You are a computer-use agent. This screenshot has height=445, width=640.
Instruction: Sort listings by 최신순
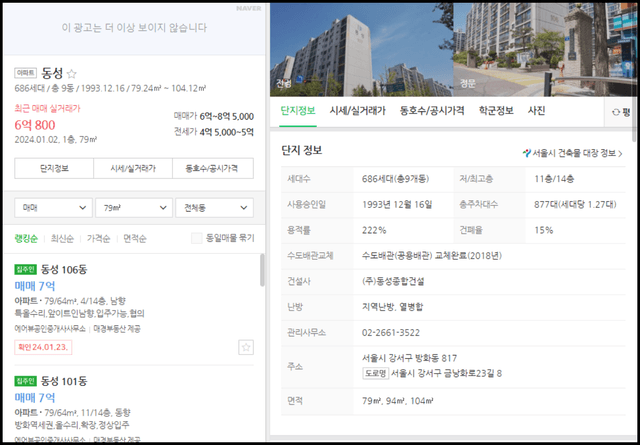coord(62,238)
